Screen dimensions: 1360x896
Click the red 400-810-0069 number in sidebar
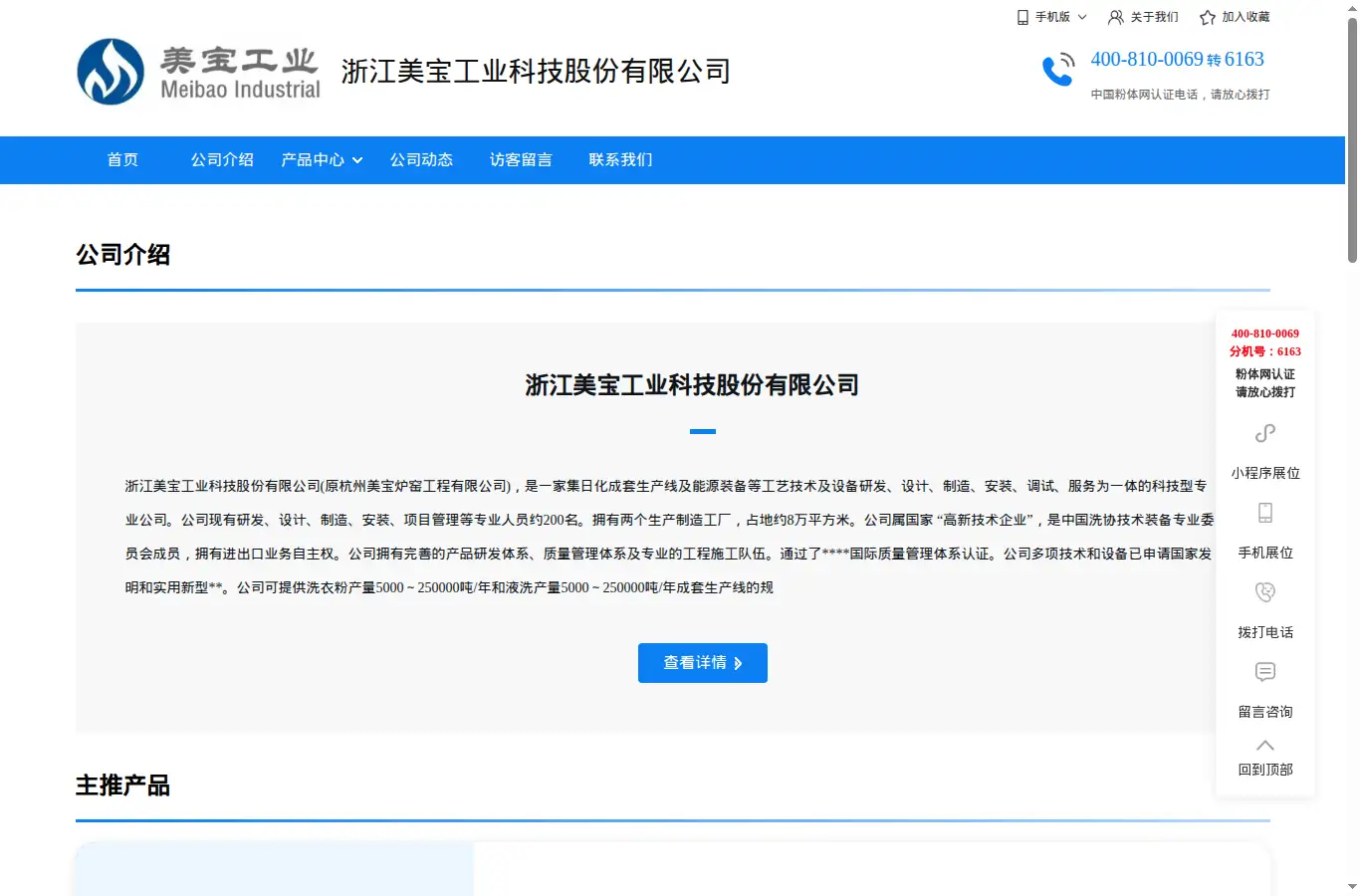(x=1265, y=334)
